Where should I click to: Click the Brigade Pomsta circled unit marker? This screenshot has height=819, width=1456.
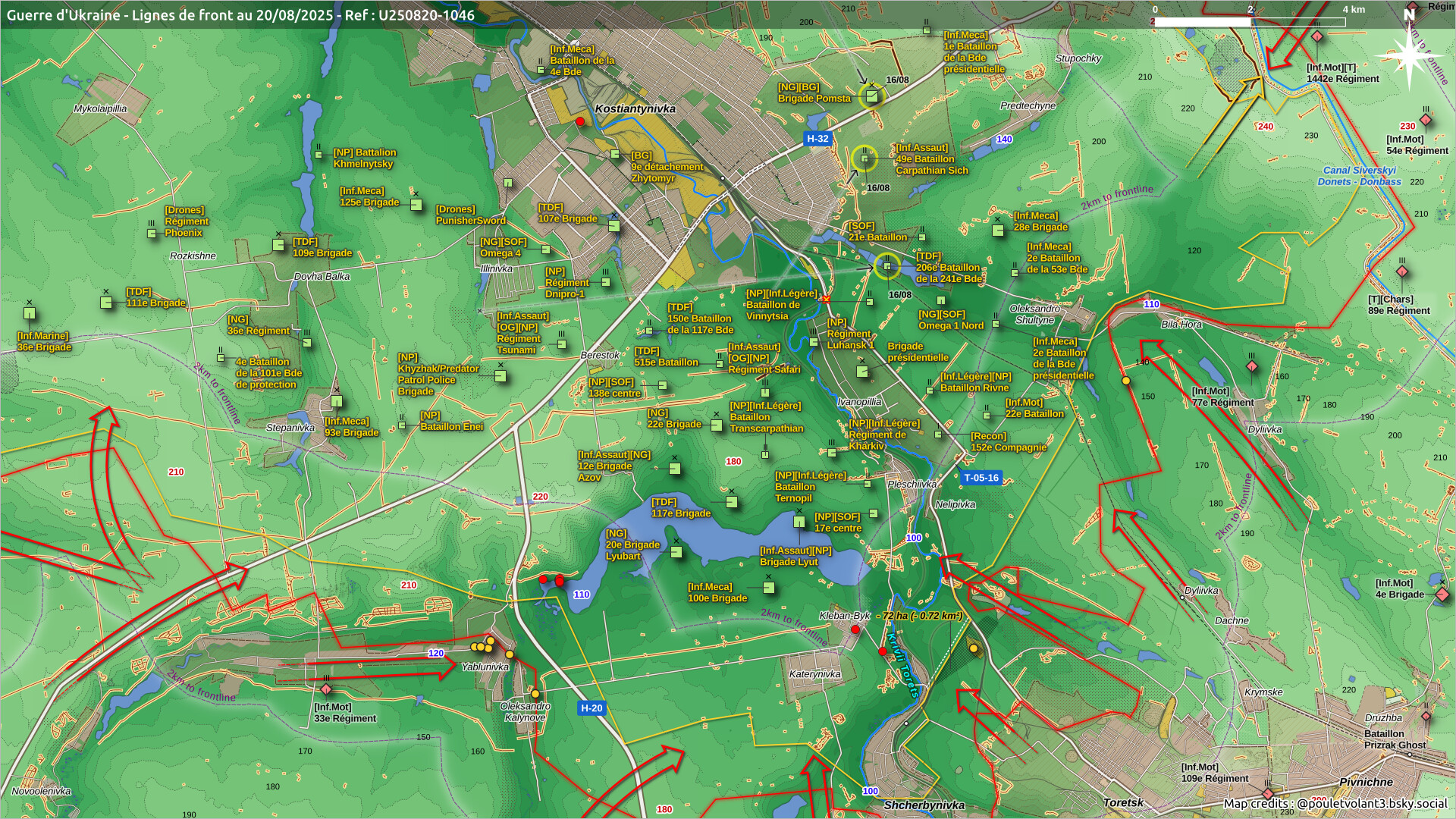point(872,96)
